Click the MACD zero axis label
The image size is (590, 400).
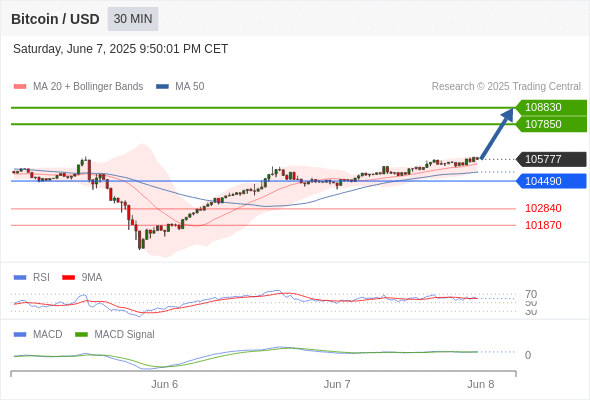pyautogui.click(x=528, y=355)
